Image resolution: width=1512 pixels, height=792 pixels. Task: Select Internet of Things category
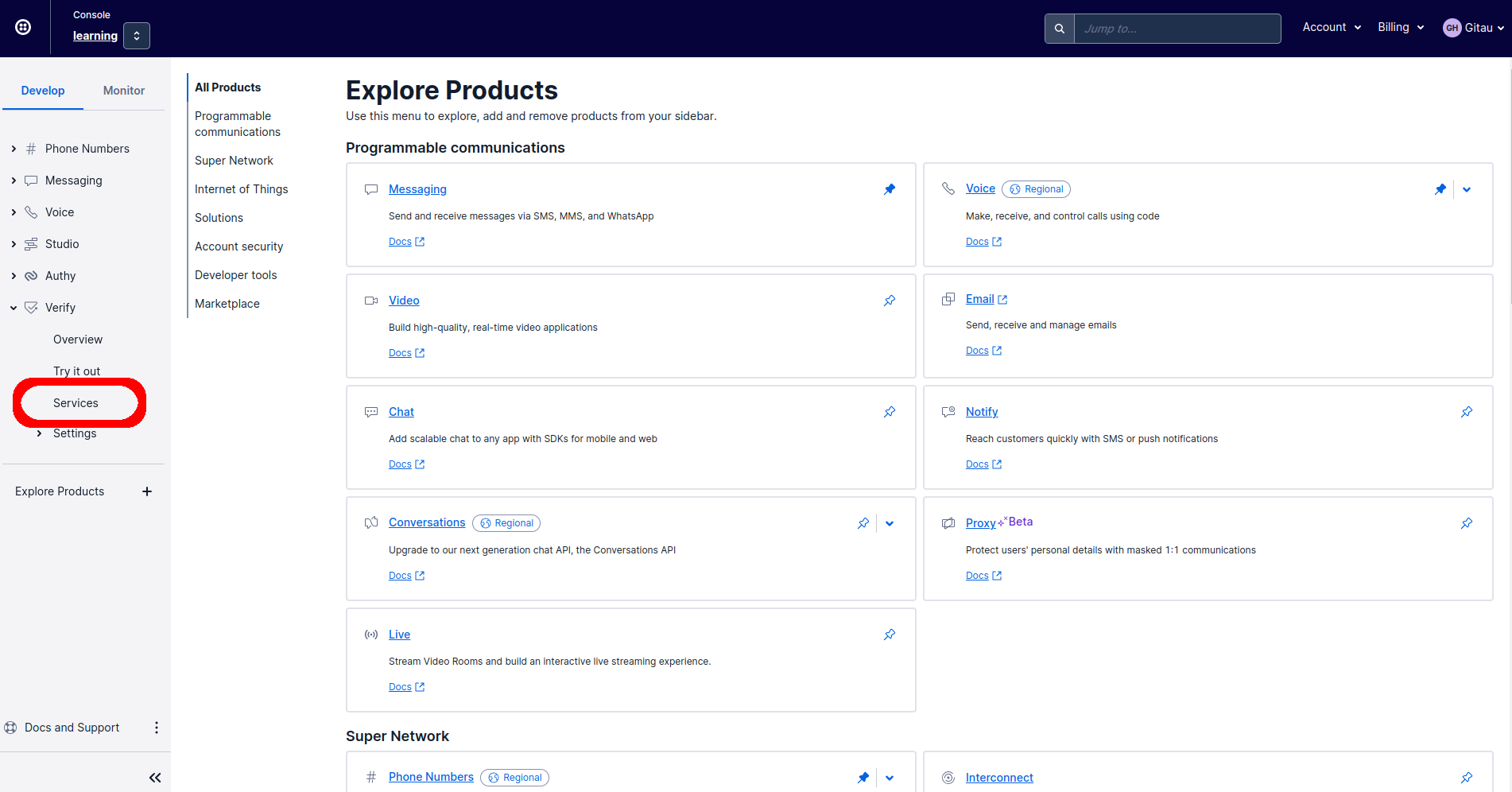click(242, 189)
